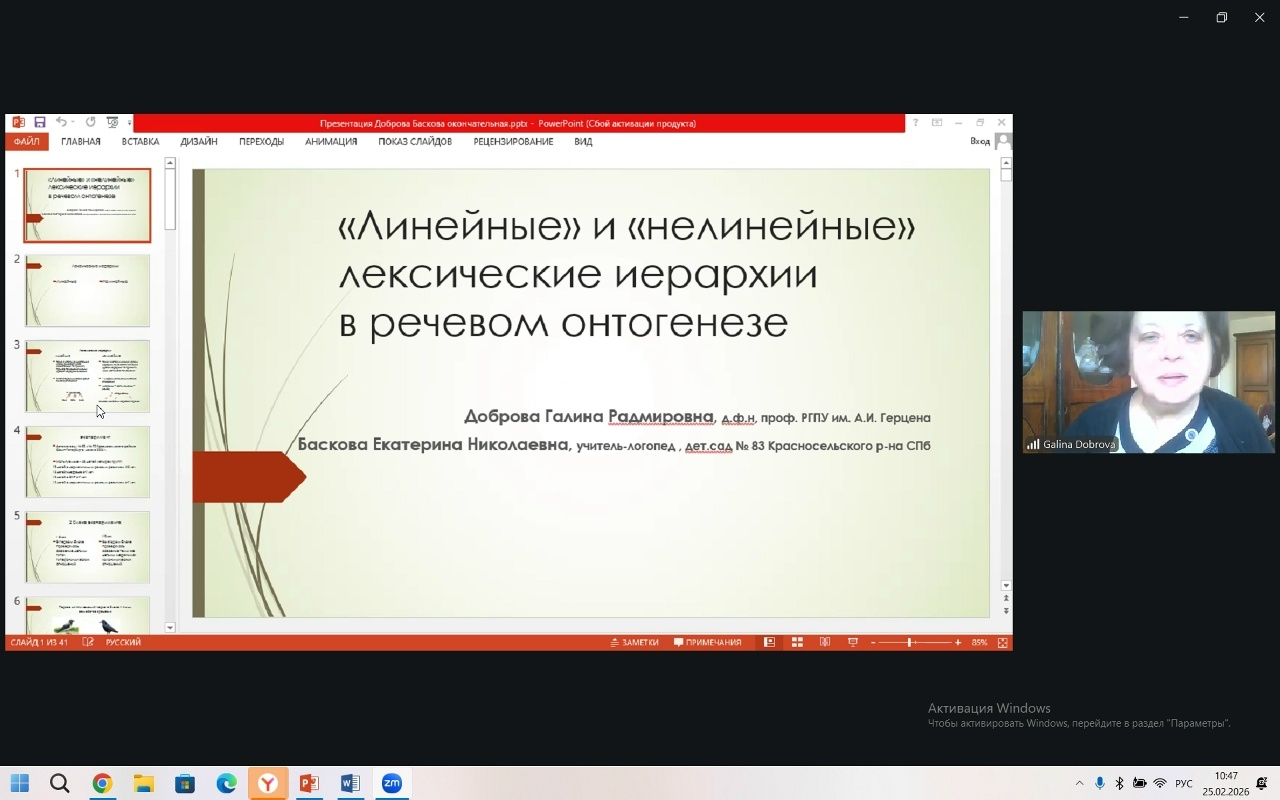Start slideshow from beginning via Quick Access icon
The width and height of the screenshot is (1280, 800).
[x=112, y=122]
